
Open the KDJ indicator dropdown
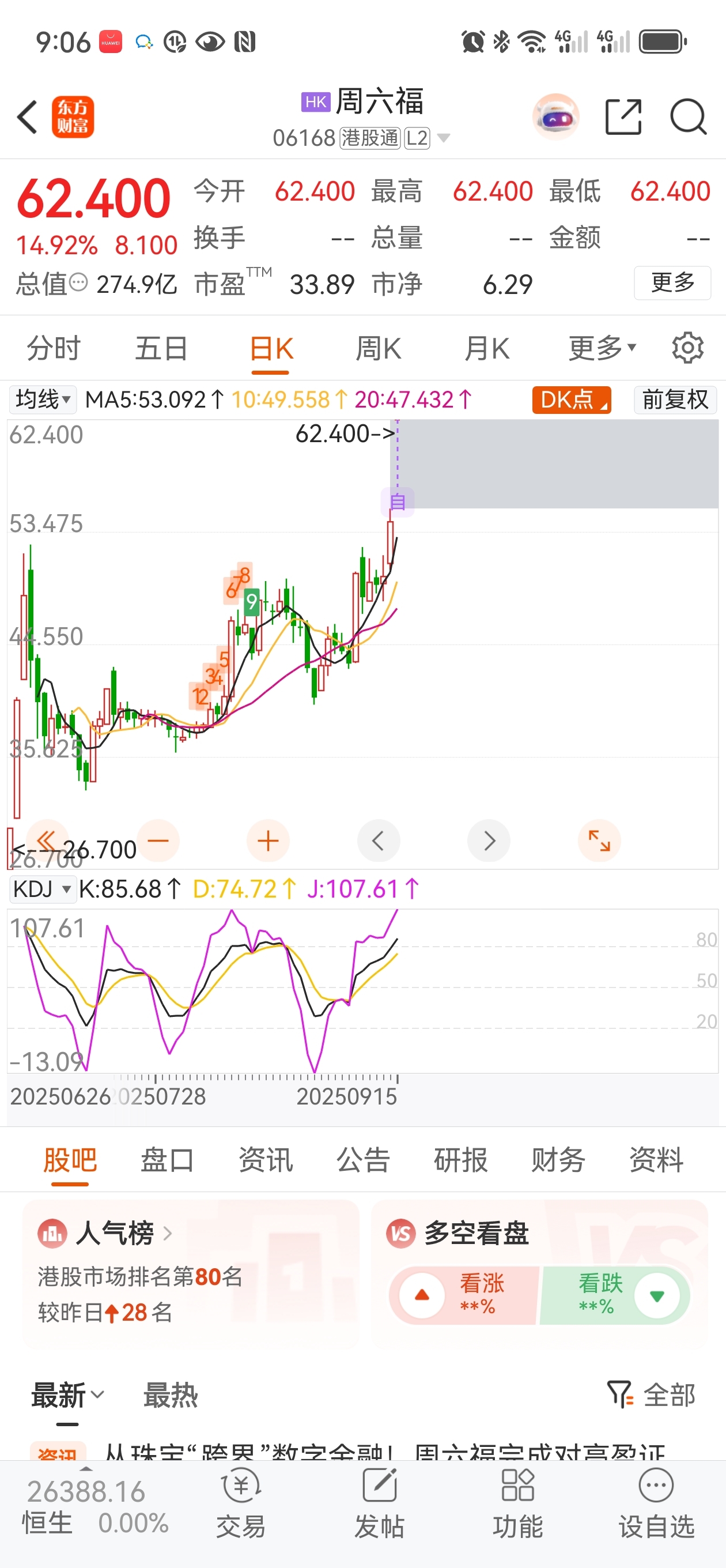pyautogui.click(x=42, y=889)
